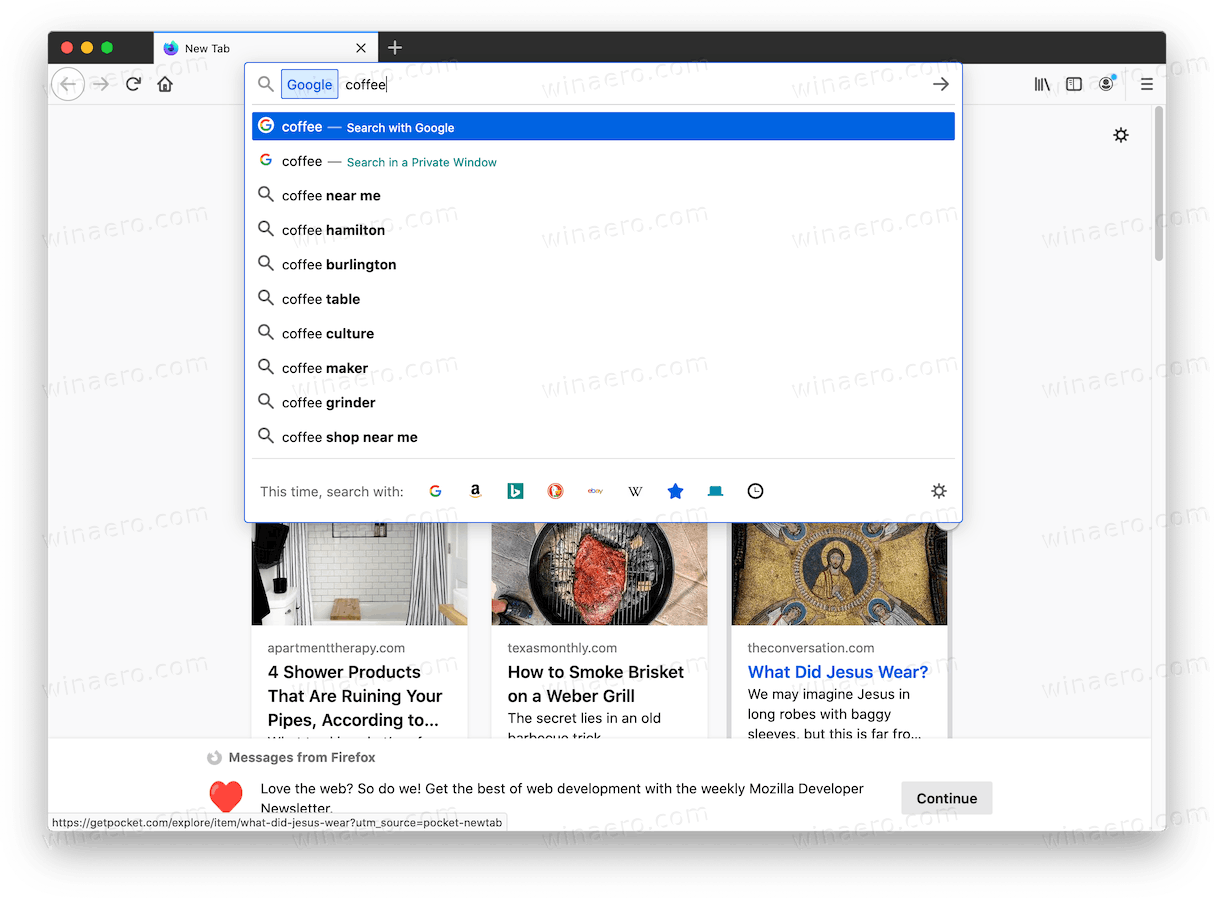Click the Google search mode chip
The height and width of the screenshot is (898, 1214).
click(x=309, y=85)
